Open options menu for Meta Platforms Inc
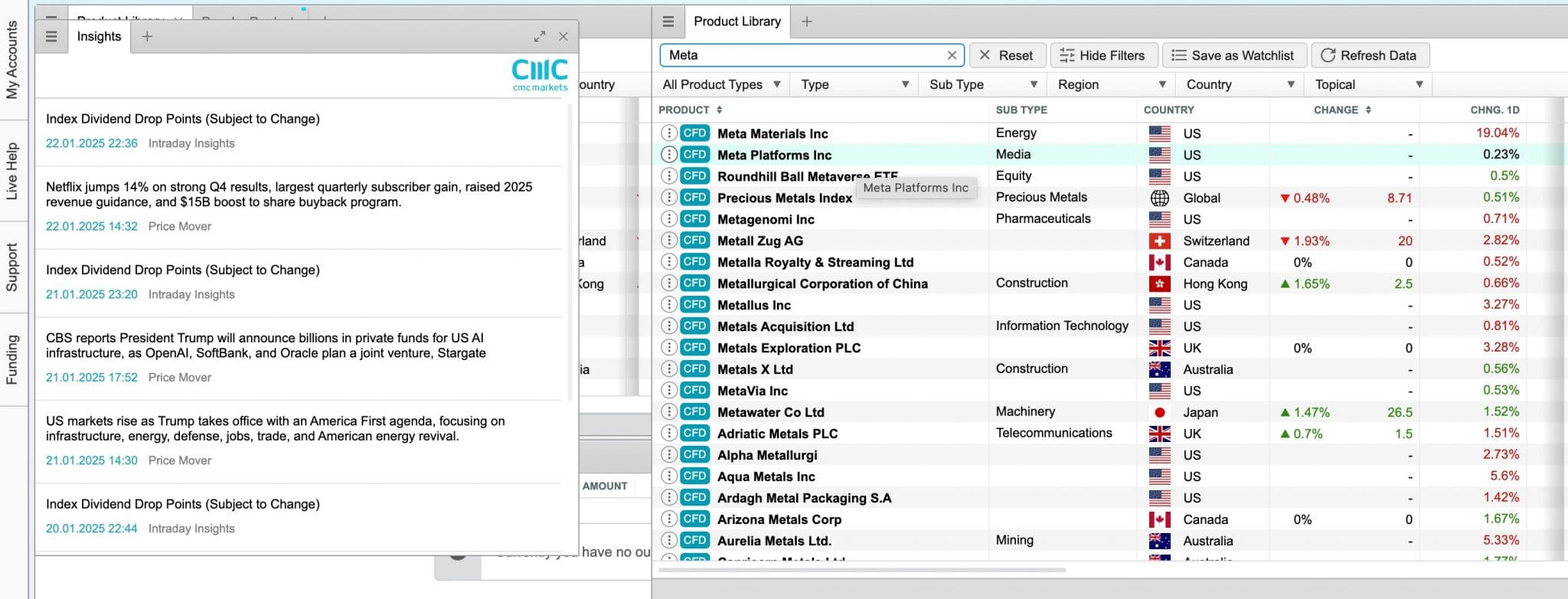Image resolution: width=1568 pixels, height=599 pixels. click(x=668, y=155)
